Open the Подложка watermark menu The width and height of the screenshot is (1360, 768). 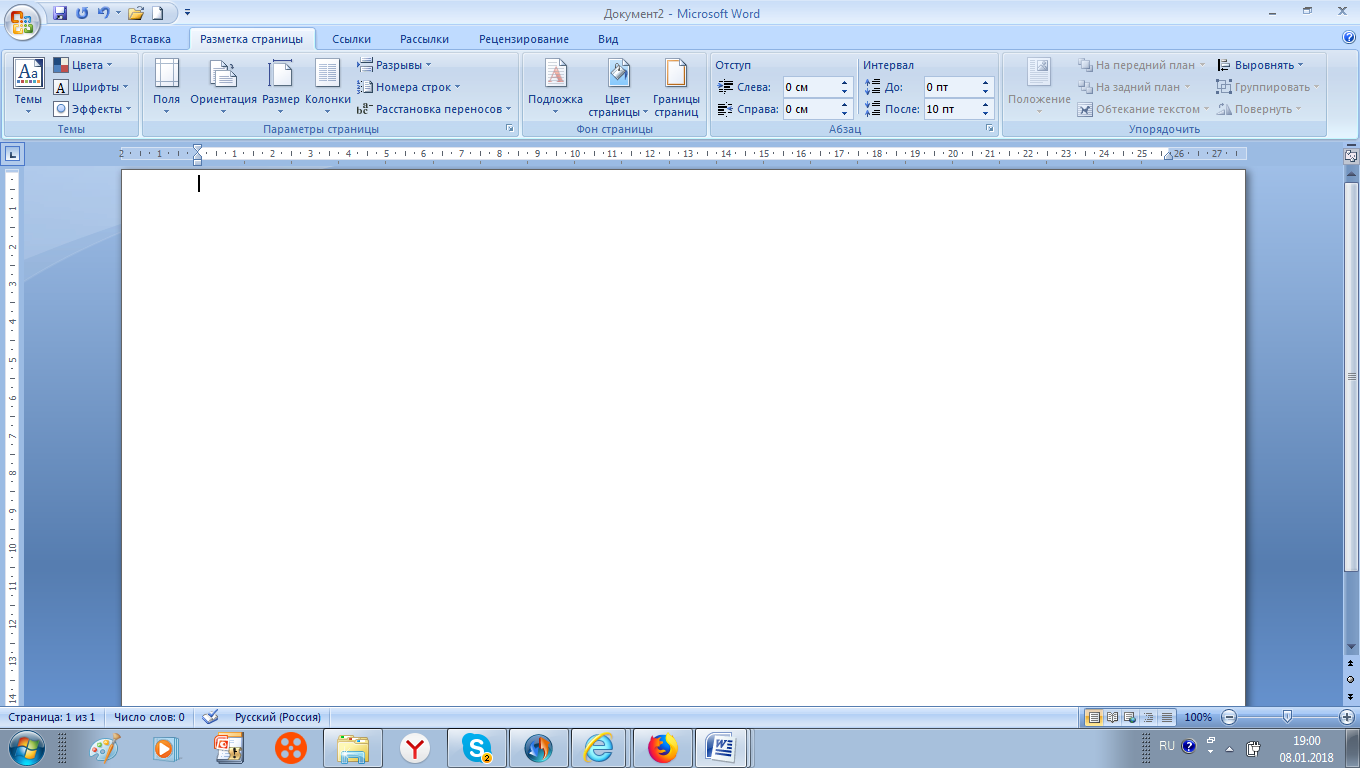[555, 87]
